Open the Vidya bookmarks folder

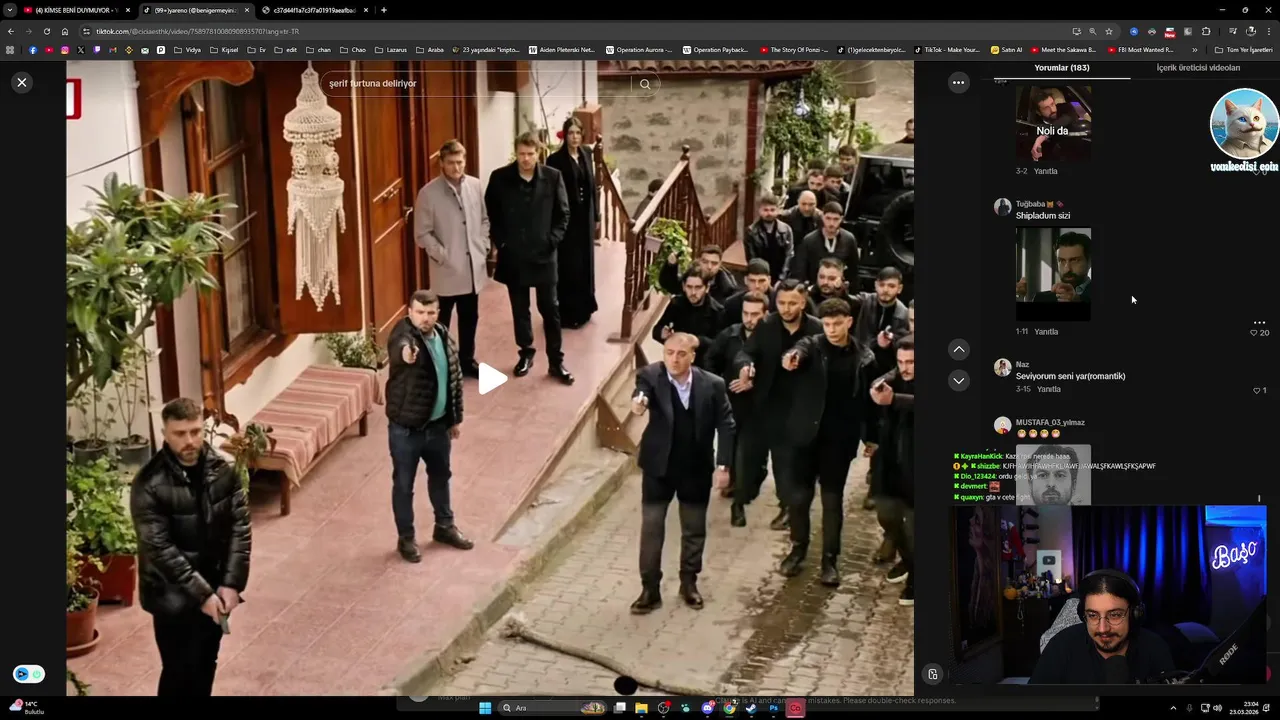point(187,50)
